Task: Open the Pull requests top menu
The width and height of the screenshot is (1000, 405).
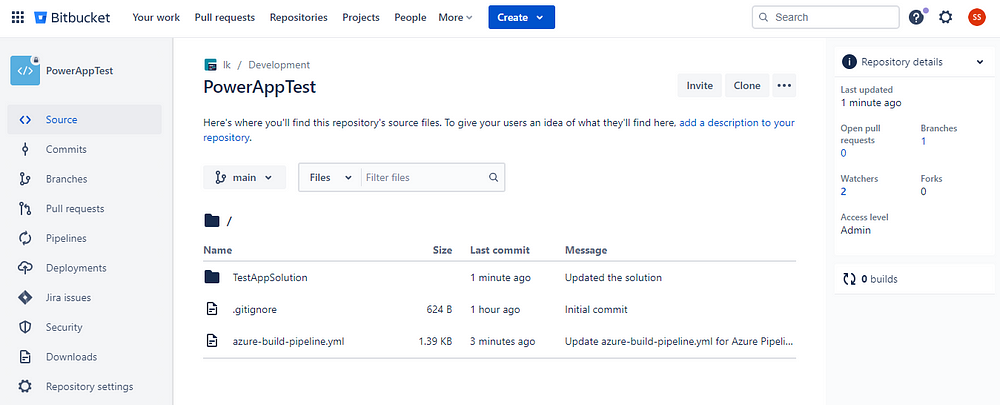Action: [226, 17]
